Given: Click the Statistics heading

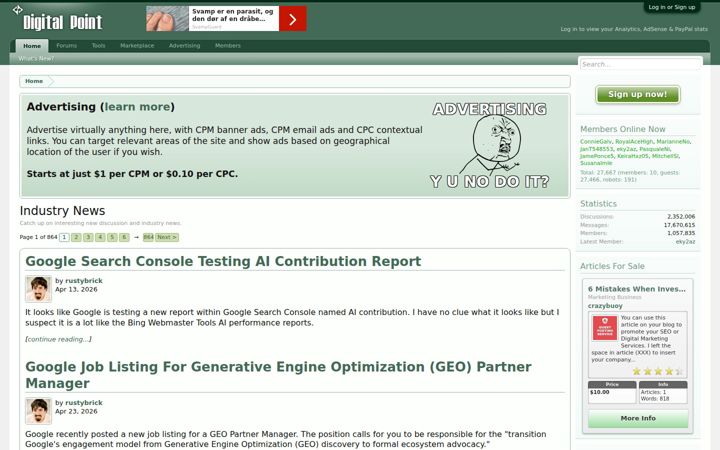Looking at the screenshot, I should [x=598, y=203].
